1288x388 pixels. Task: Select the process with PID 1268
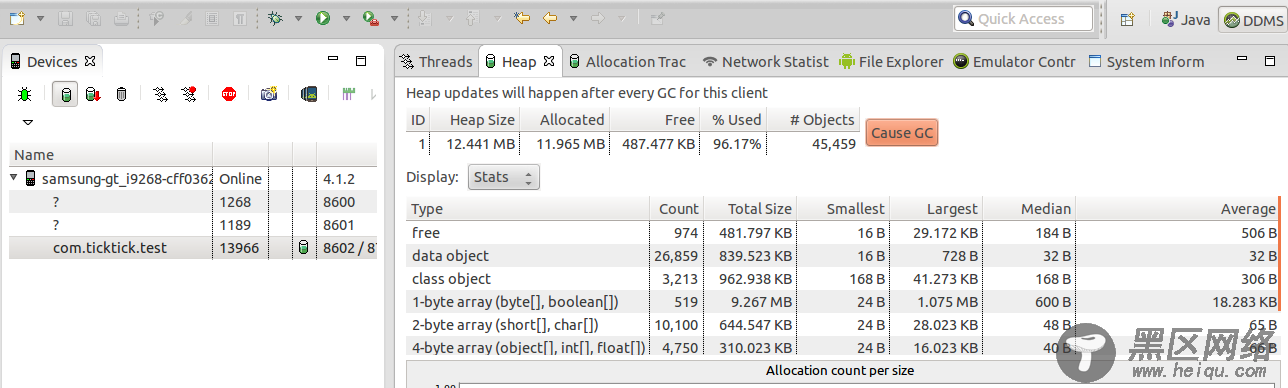[193, 201]
